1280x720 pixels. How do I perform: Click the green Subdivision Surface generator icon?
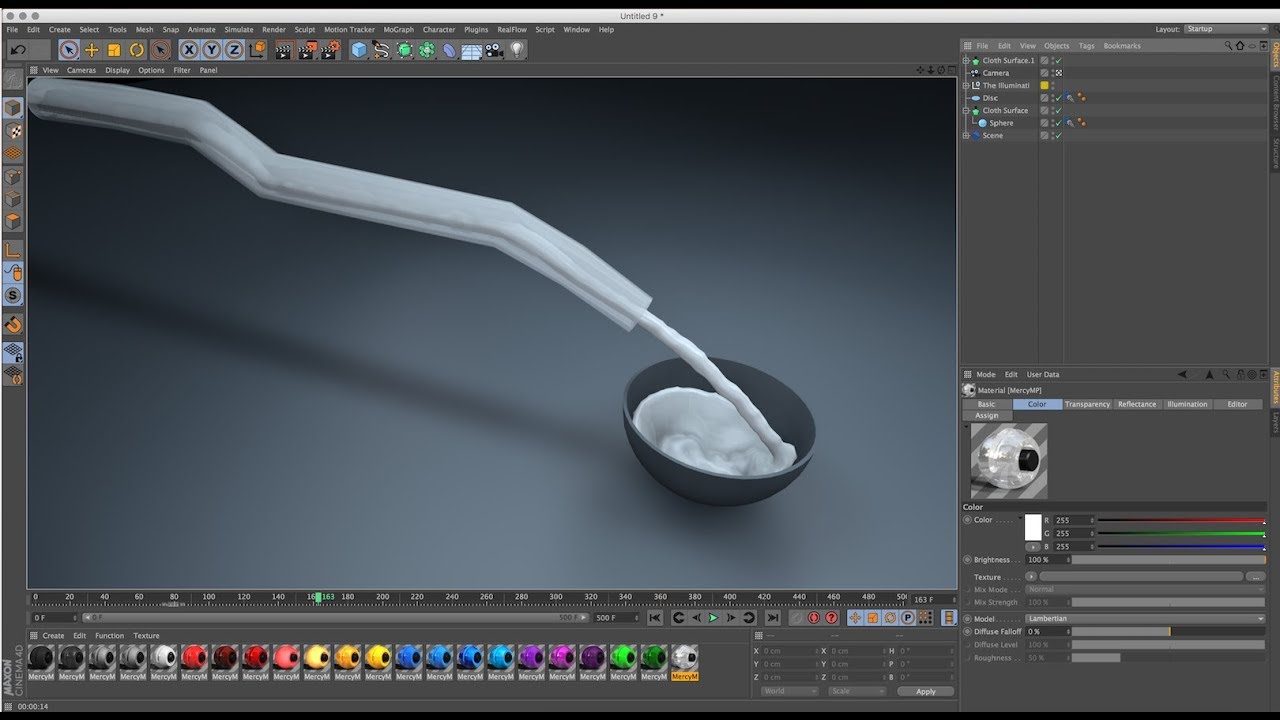404,50
